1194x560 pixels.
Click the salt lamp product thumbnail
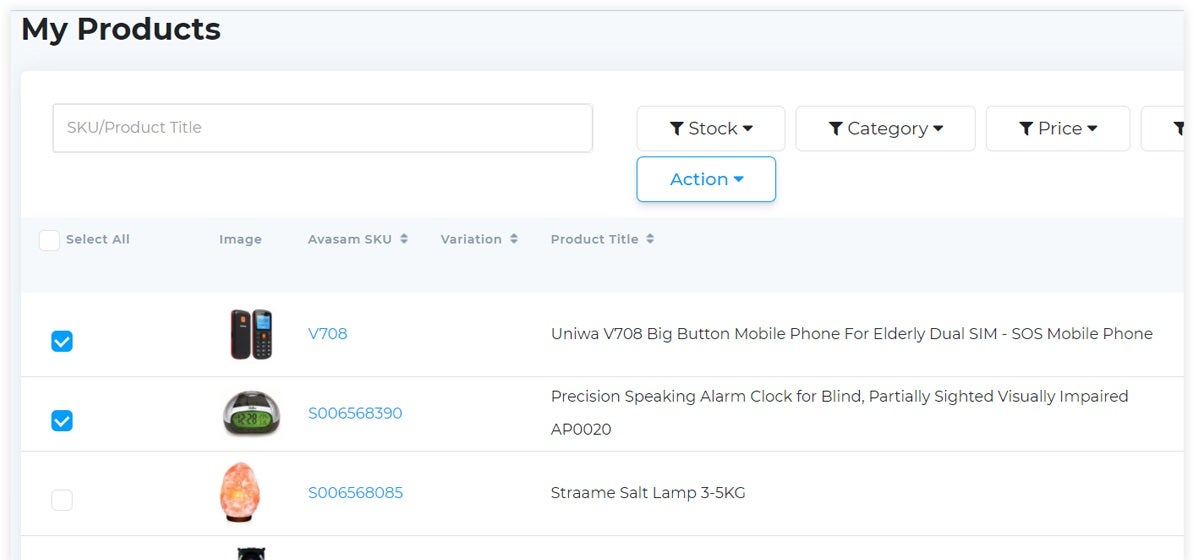coord(240,492)
